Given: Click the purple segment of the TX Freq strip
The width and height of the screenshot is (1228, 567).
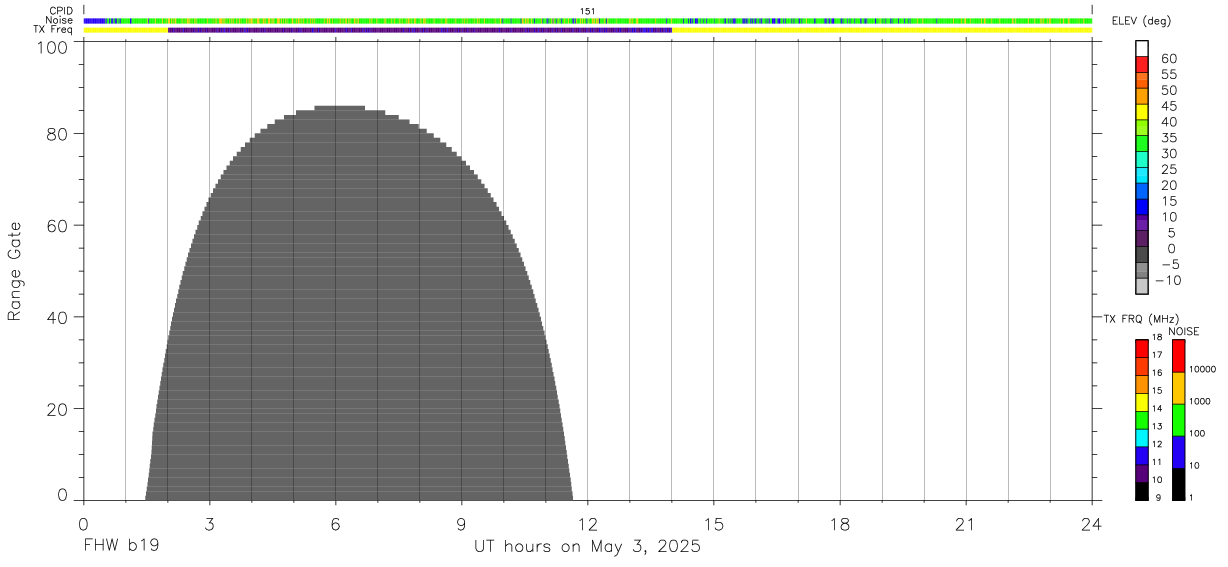Looking at the screenshot, I should click(x=420, y=30).
